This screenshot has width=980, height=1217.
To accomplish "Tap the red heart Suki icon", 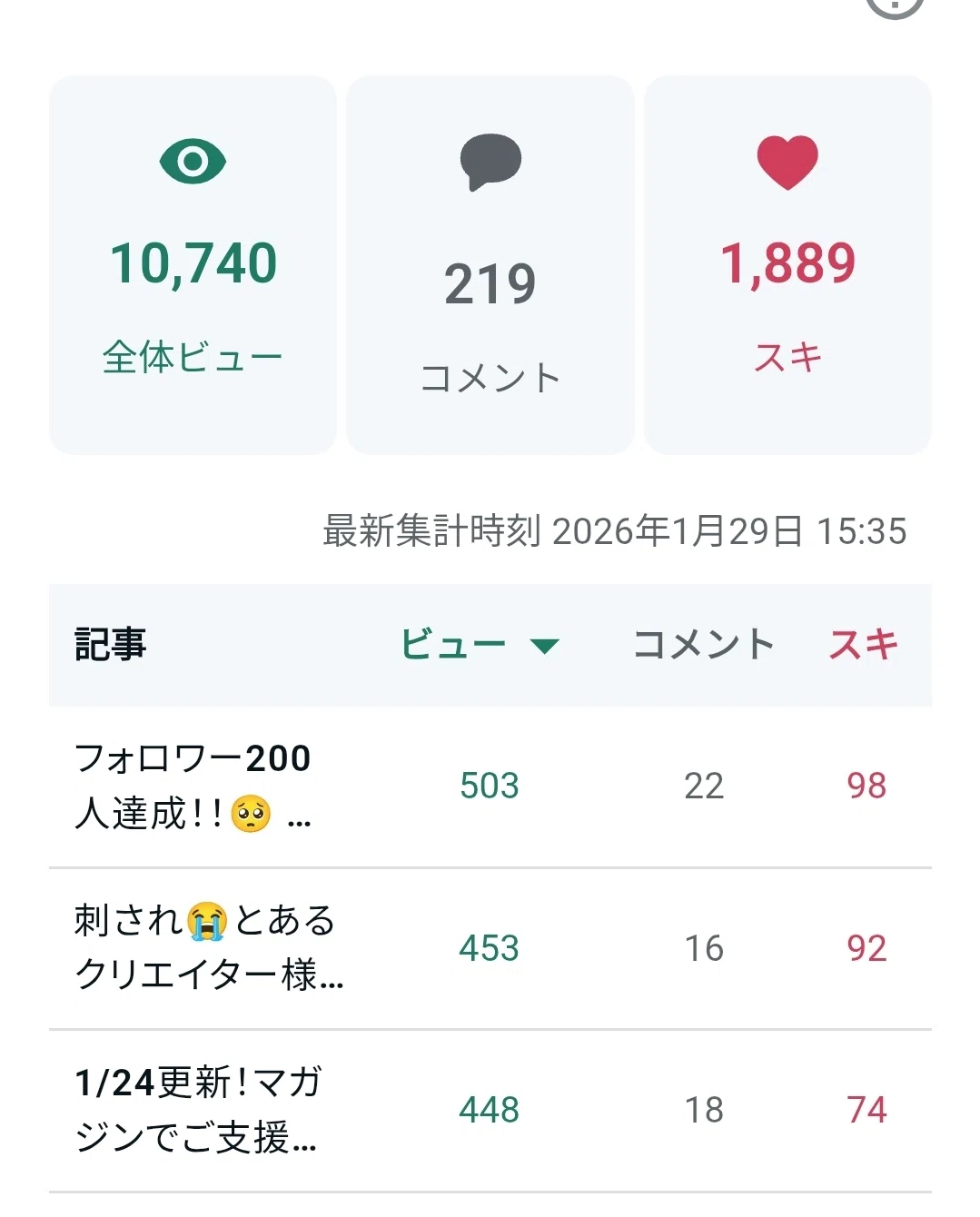I will pyautogui.click(x=787, y=163).
